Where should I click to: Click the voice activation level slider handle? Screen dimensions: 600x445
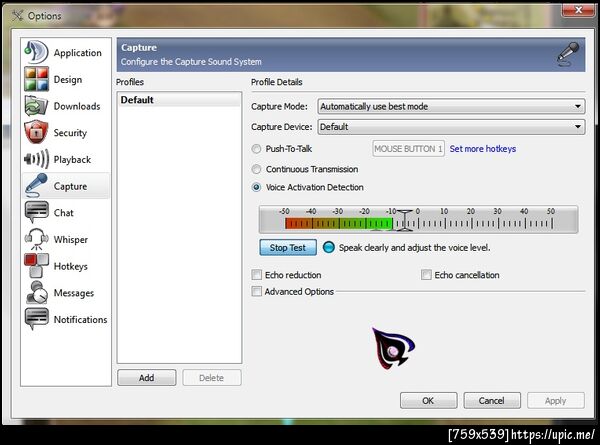point(404,220)
